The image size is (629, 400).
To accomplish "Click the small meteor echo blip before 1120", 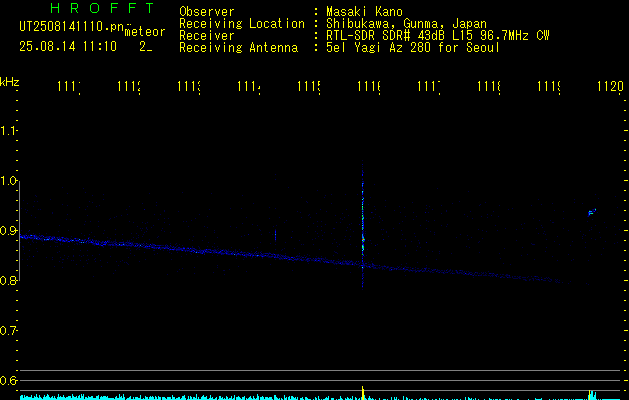I will tap(592, 212).
